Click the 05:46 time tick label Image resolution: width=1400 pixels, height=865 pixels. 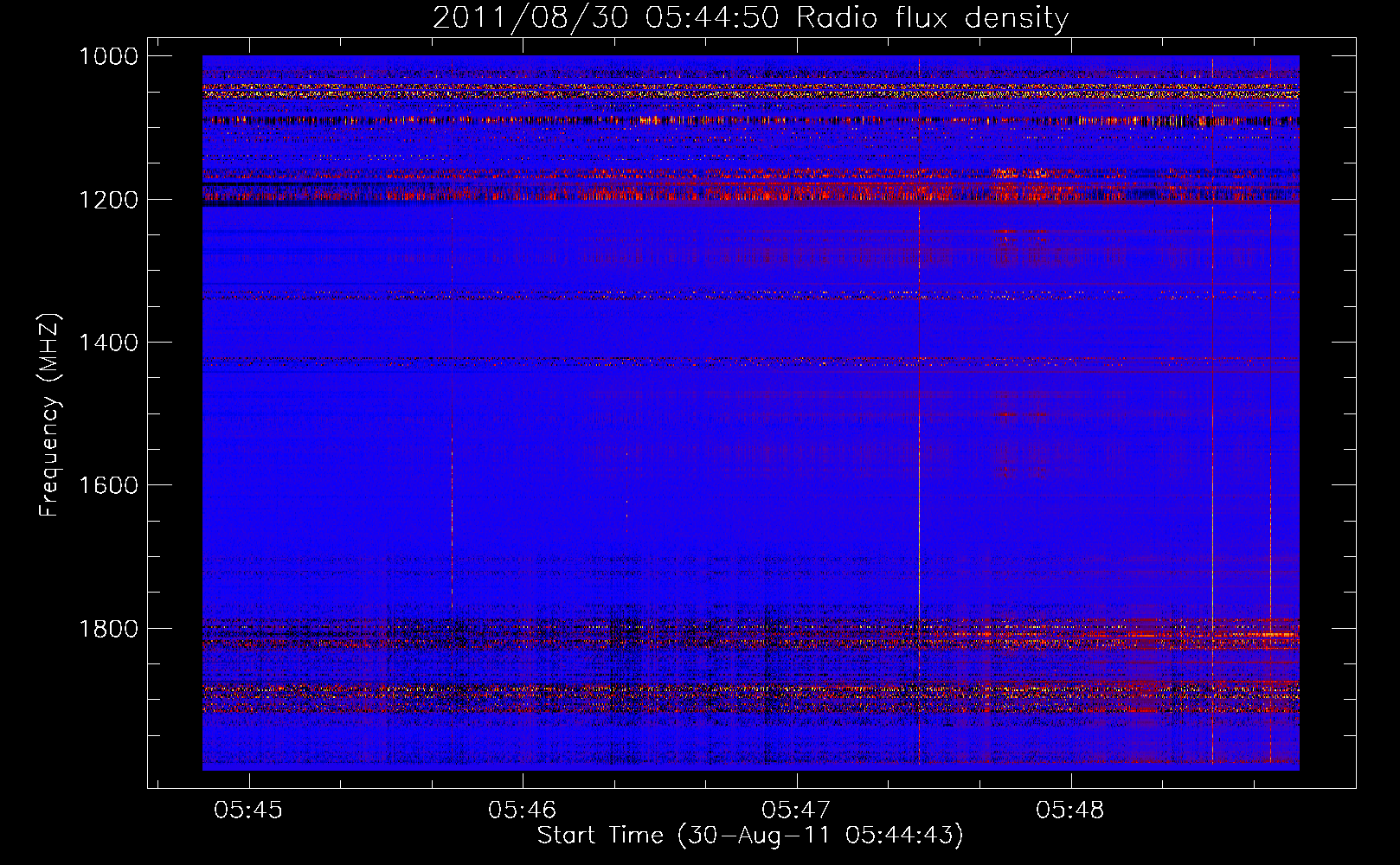(523, 810)
